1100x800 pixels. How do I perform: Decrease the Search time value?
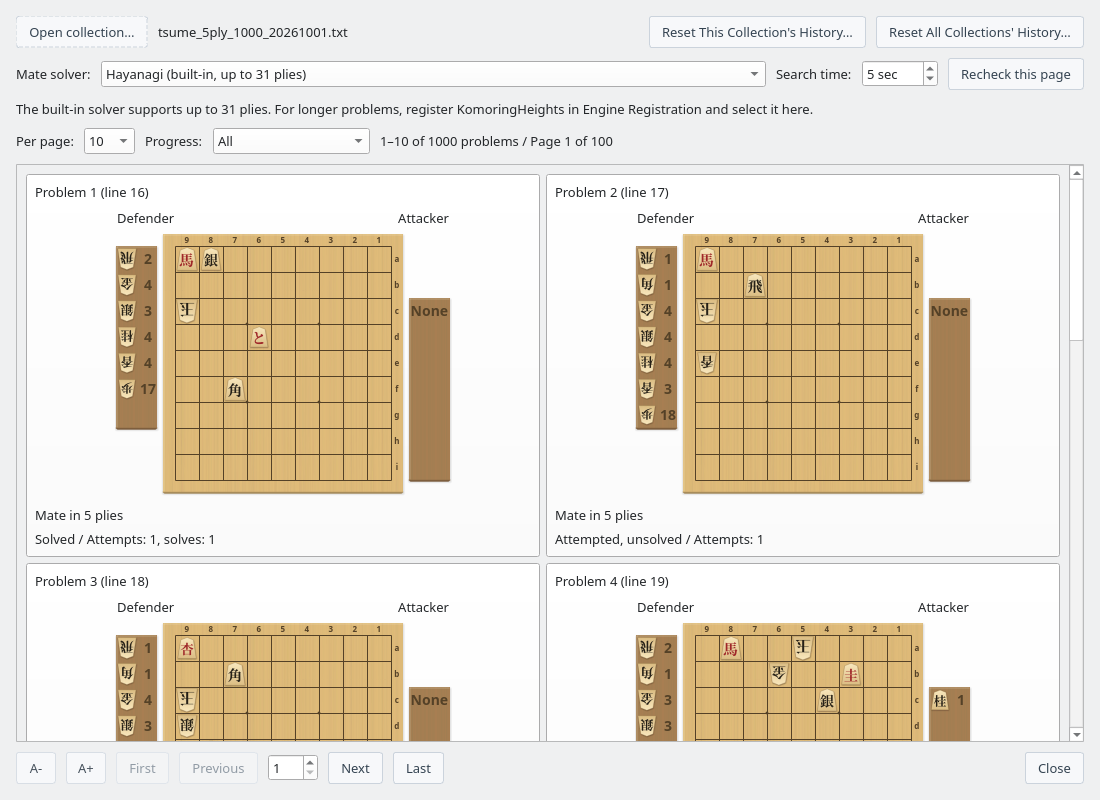tap(930, 79)
